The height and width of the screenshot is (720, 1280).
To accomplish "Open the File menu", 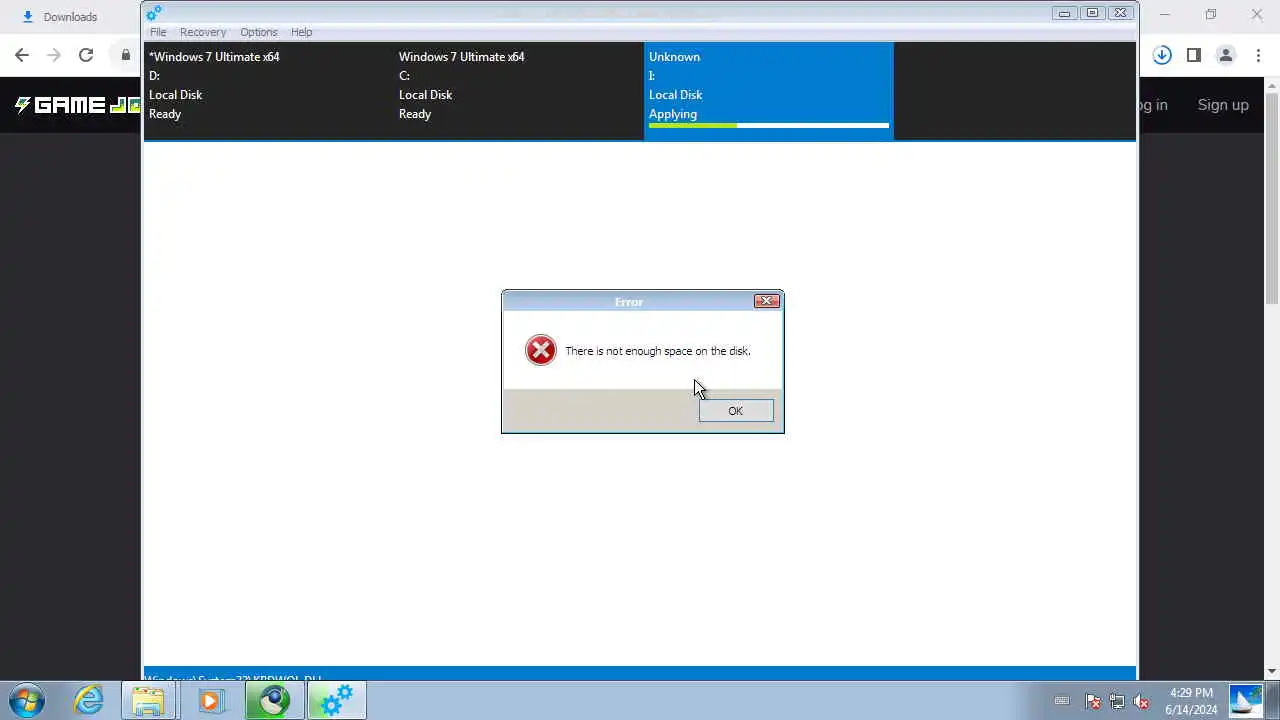I will click(x=158, y=32).
